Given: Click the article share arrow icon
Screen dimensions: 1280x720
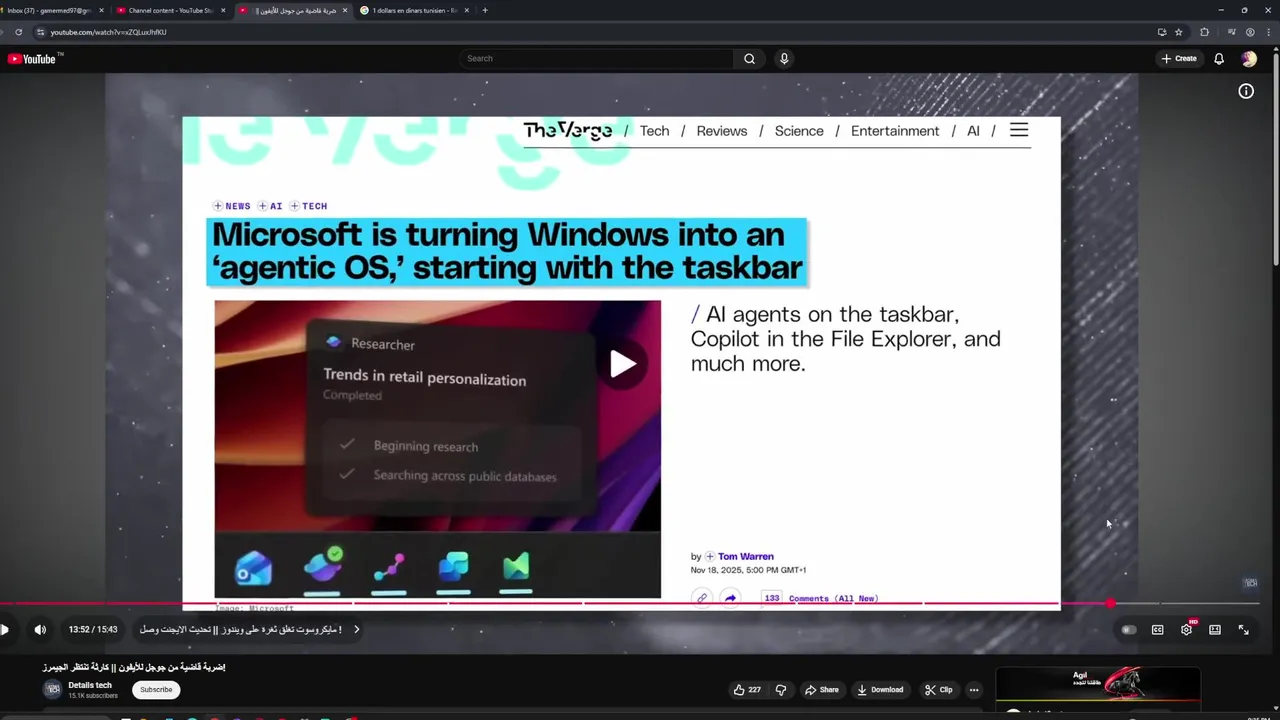Looking at the screenshot, I should pyautogui.click(x=730, y=598).
